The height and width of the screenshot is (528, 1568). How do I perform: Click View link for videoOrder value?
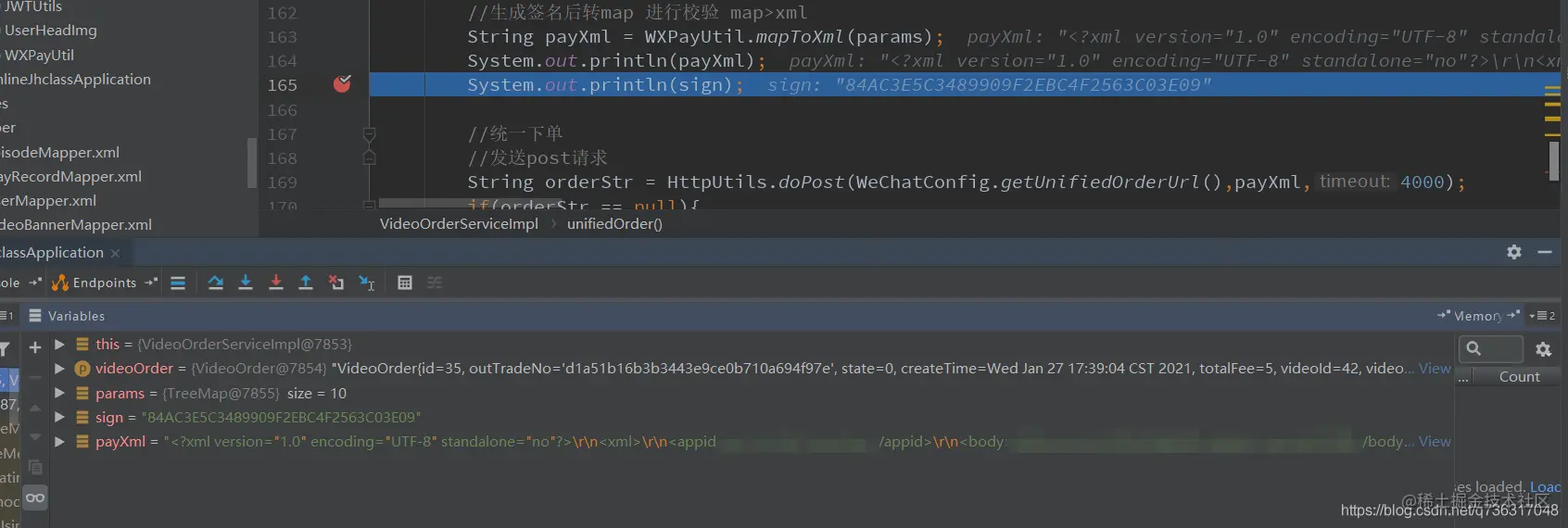point(1435,368)
